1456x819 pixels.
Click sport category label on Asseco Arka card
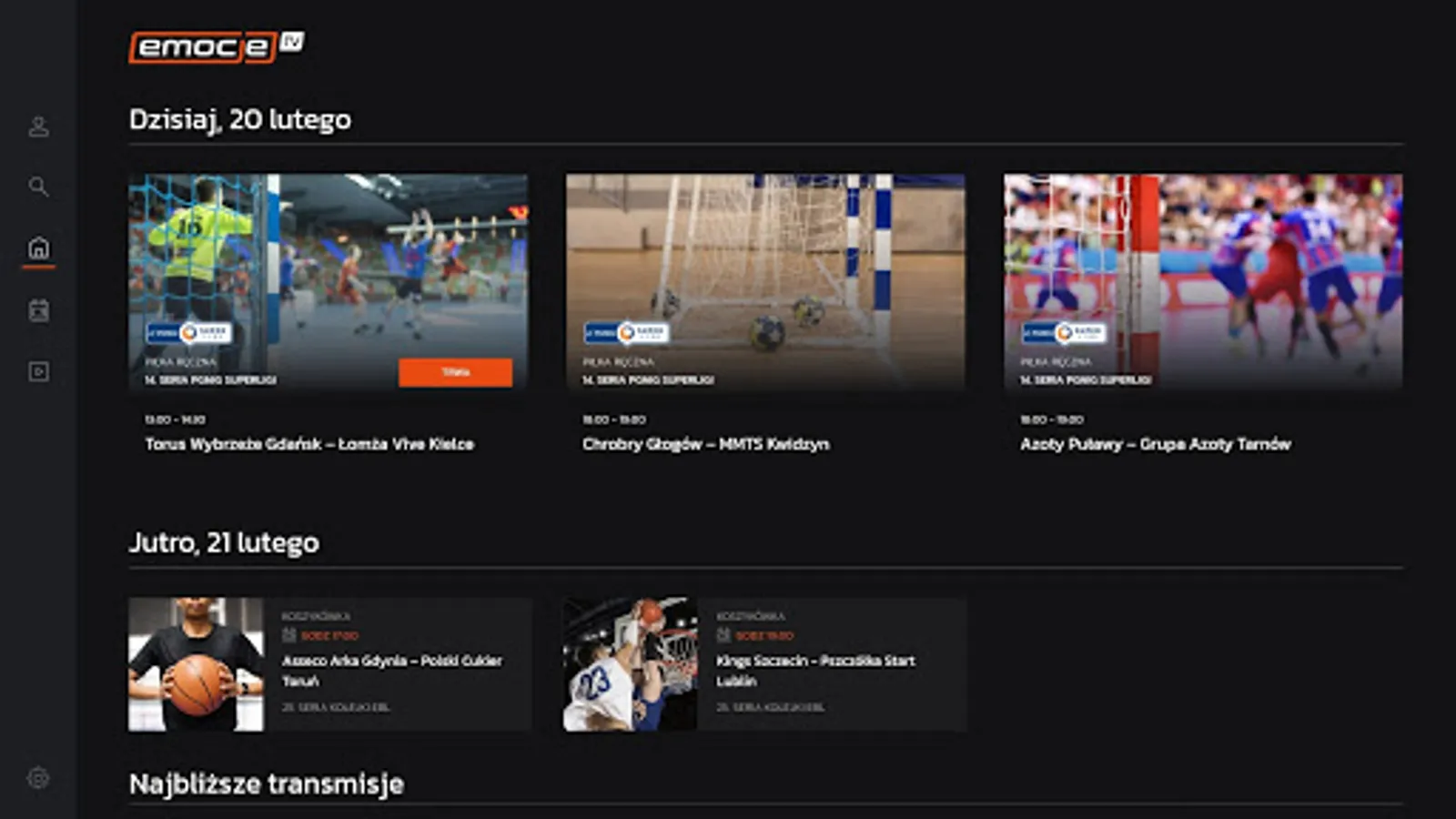coord(316,616)
